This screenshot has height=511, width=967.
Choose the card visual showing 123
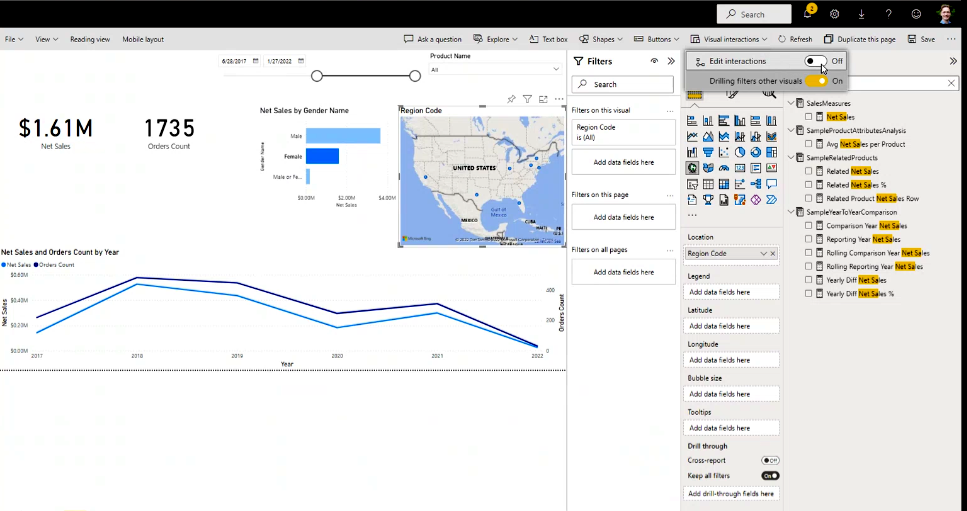(x=740, y=168)
